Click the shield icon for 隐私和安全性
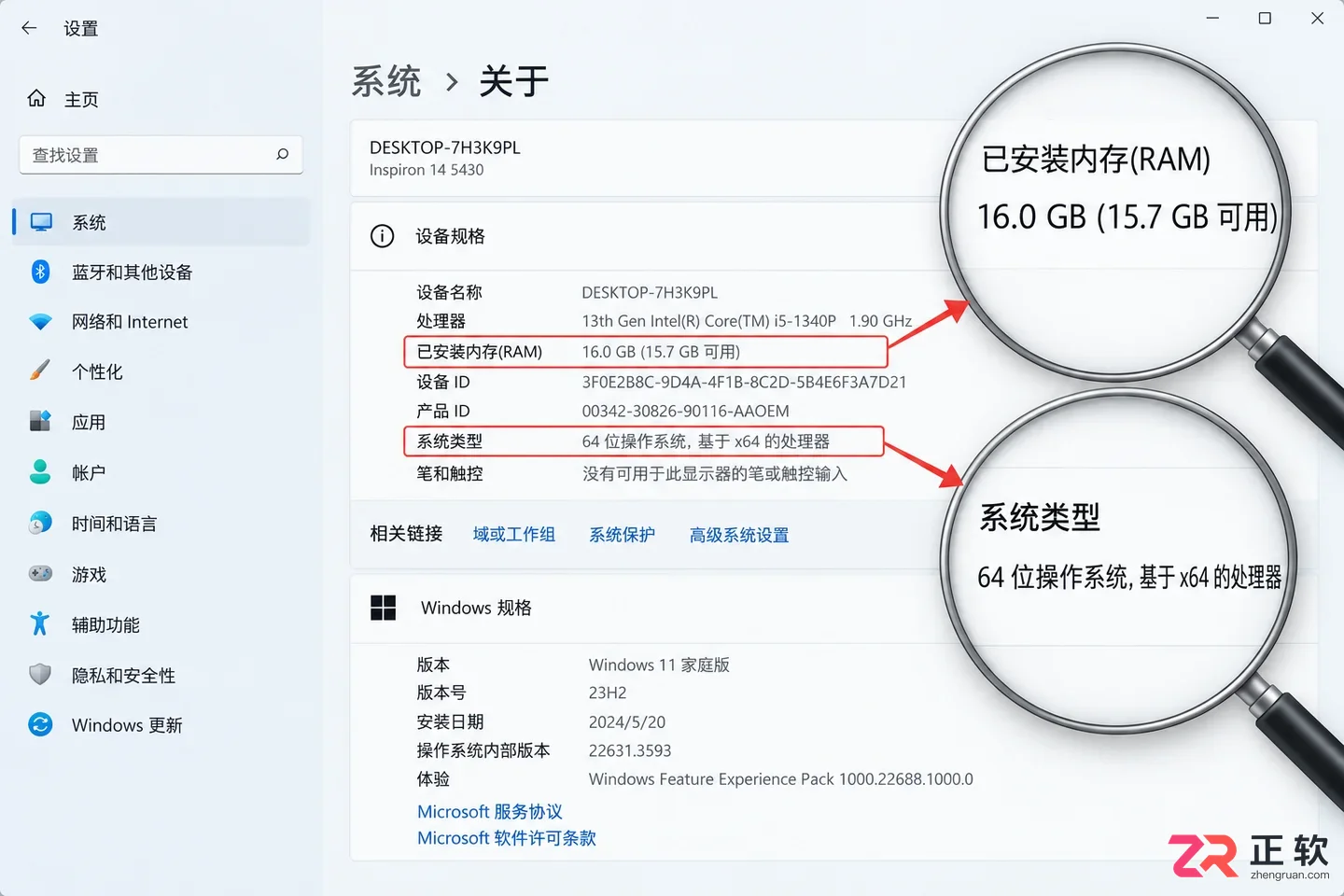Viewport: 1344px width, 896px height. (x=40, y=674)
